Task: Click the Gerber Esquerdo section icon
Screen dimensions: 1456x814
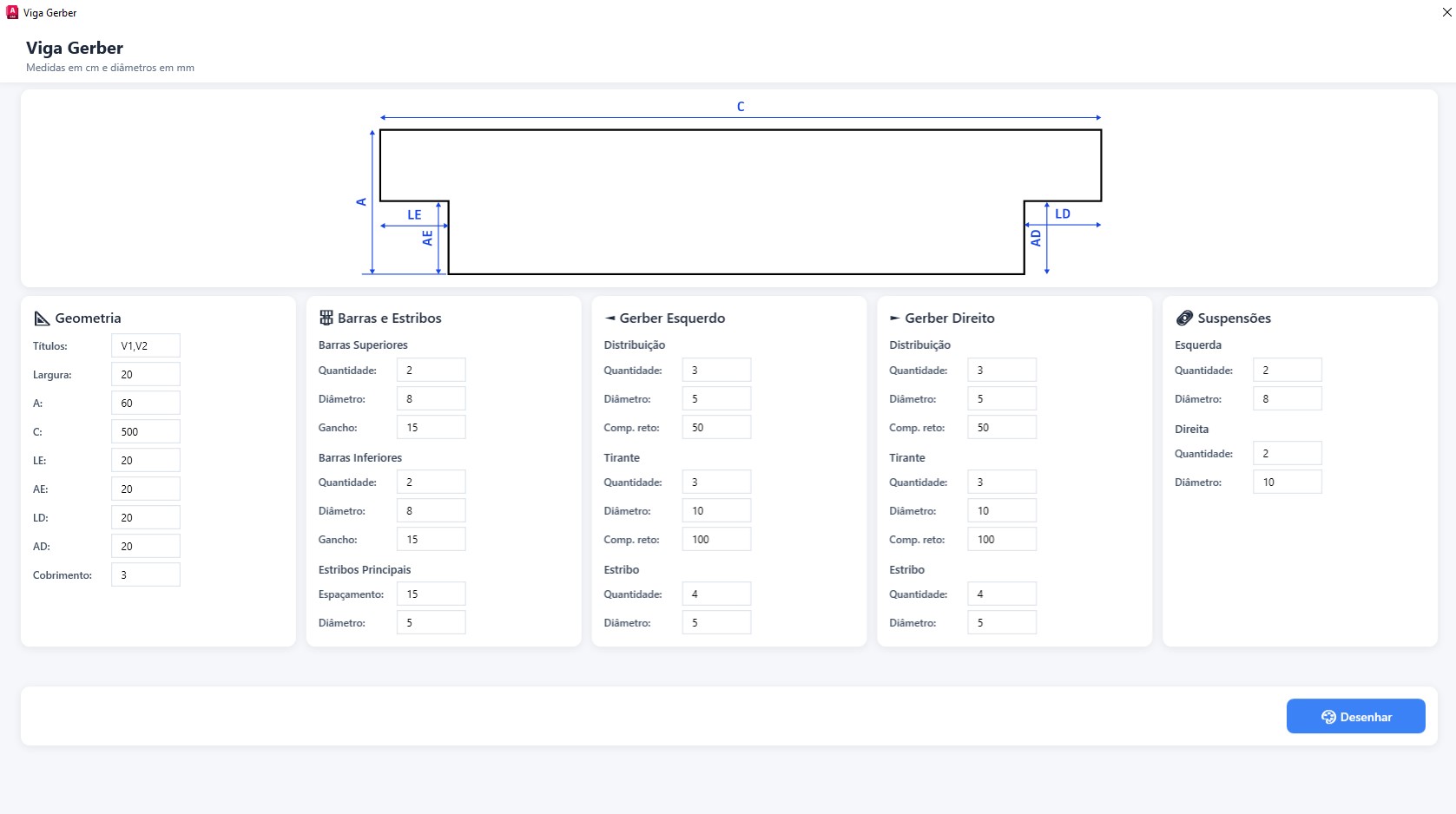Action: 610,318
